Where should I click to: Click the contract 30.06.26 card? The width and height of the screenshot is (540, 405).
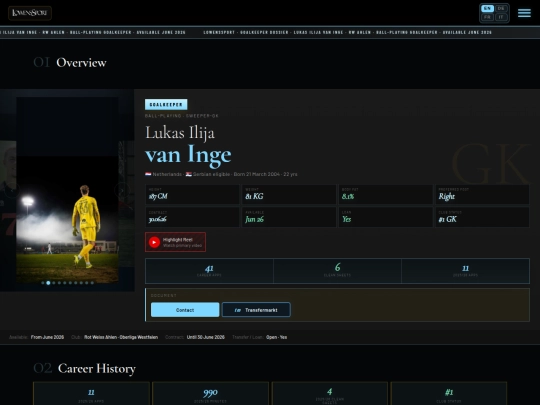(192, 217)
